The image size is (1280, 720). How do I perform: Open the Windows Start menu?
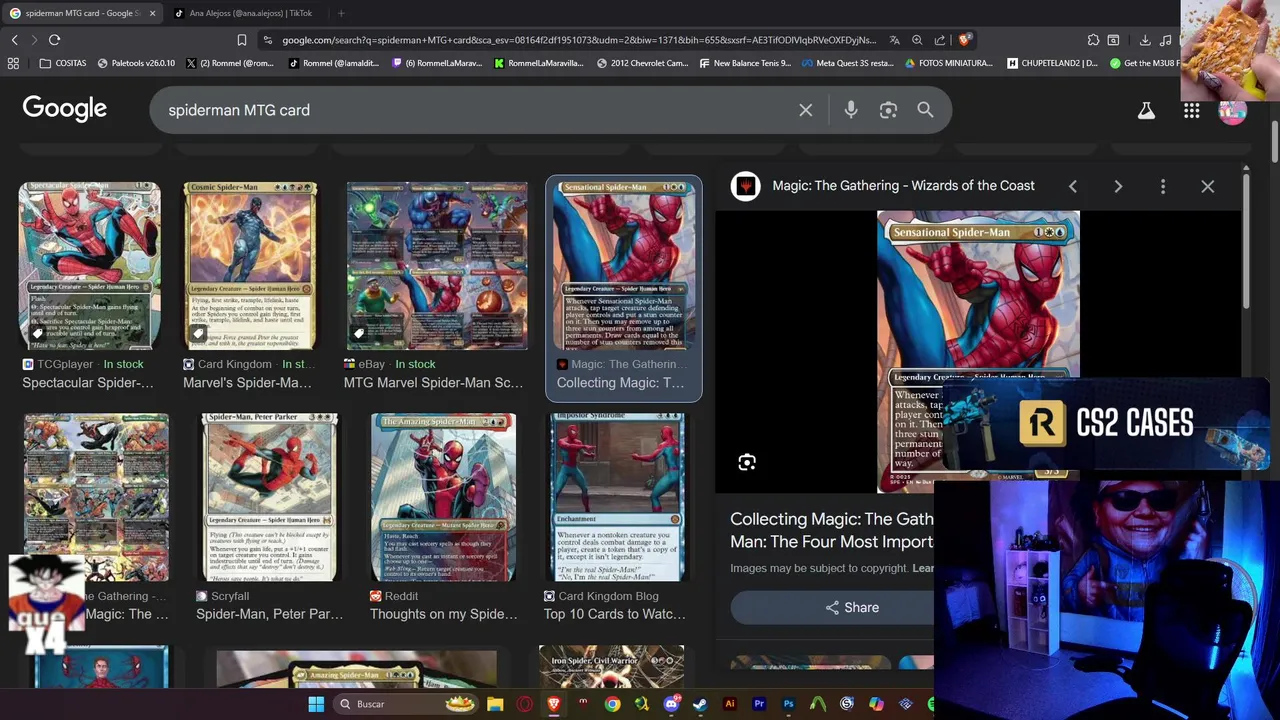pos(316,704)
